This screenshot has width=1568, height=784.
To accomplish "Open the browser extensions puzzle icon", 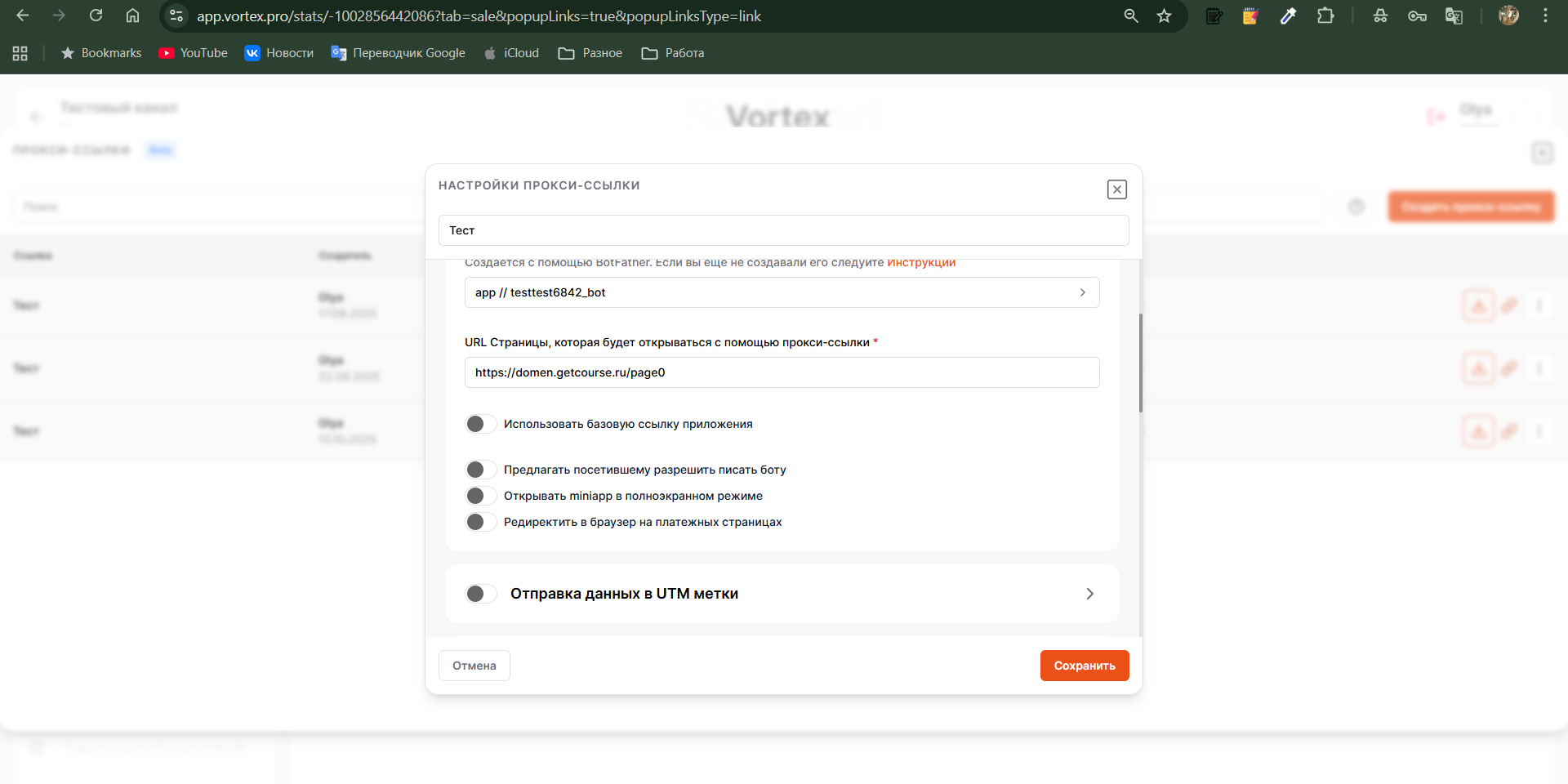I will click(1325, 16).
